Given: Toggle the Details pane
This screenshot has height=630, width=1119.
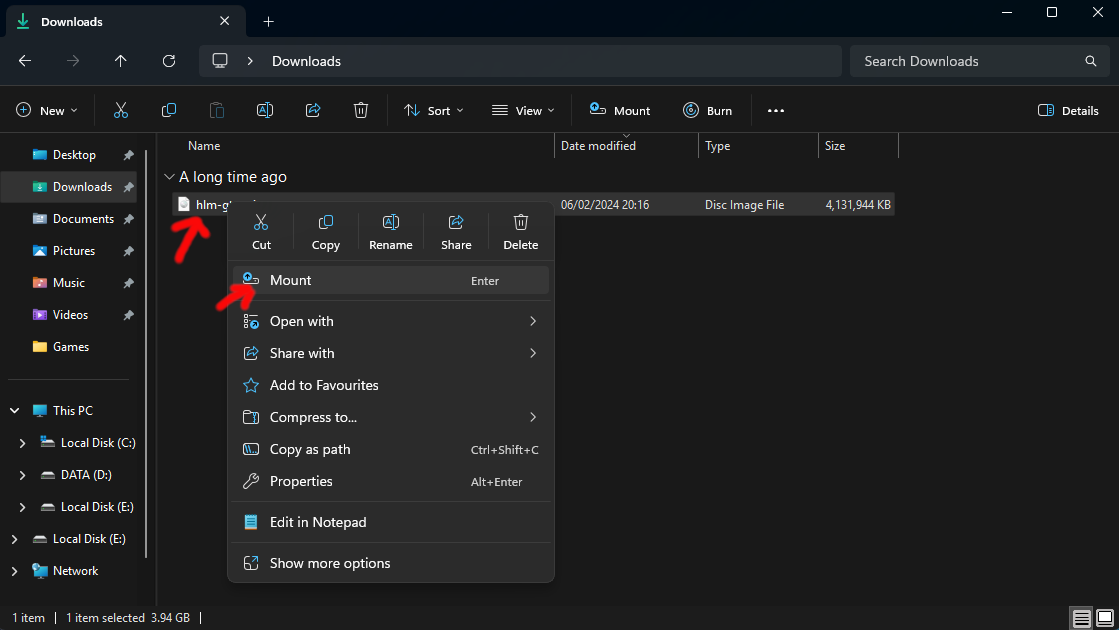Looking at the screenshot, I should pyautogui.click(x=1068, y=111).
